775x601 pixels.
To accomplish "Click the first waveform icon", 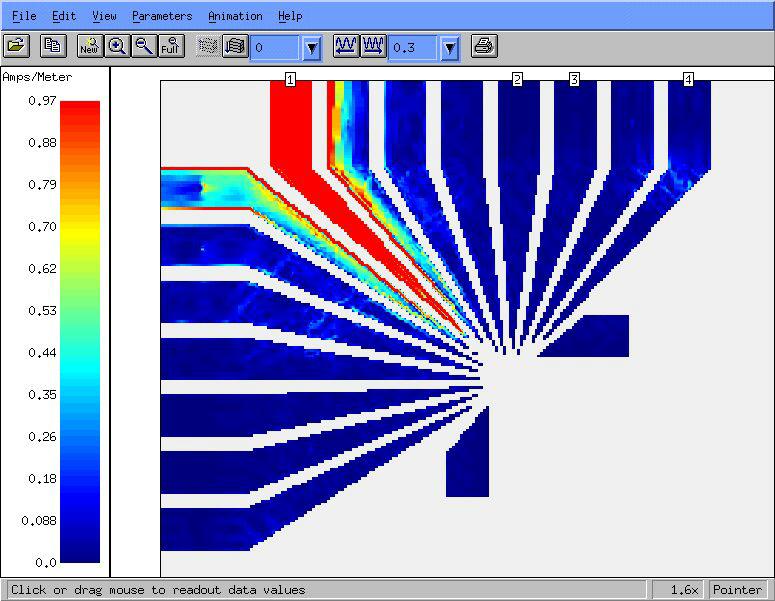I will [346, 46].
